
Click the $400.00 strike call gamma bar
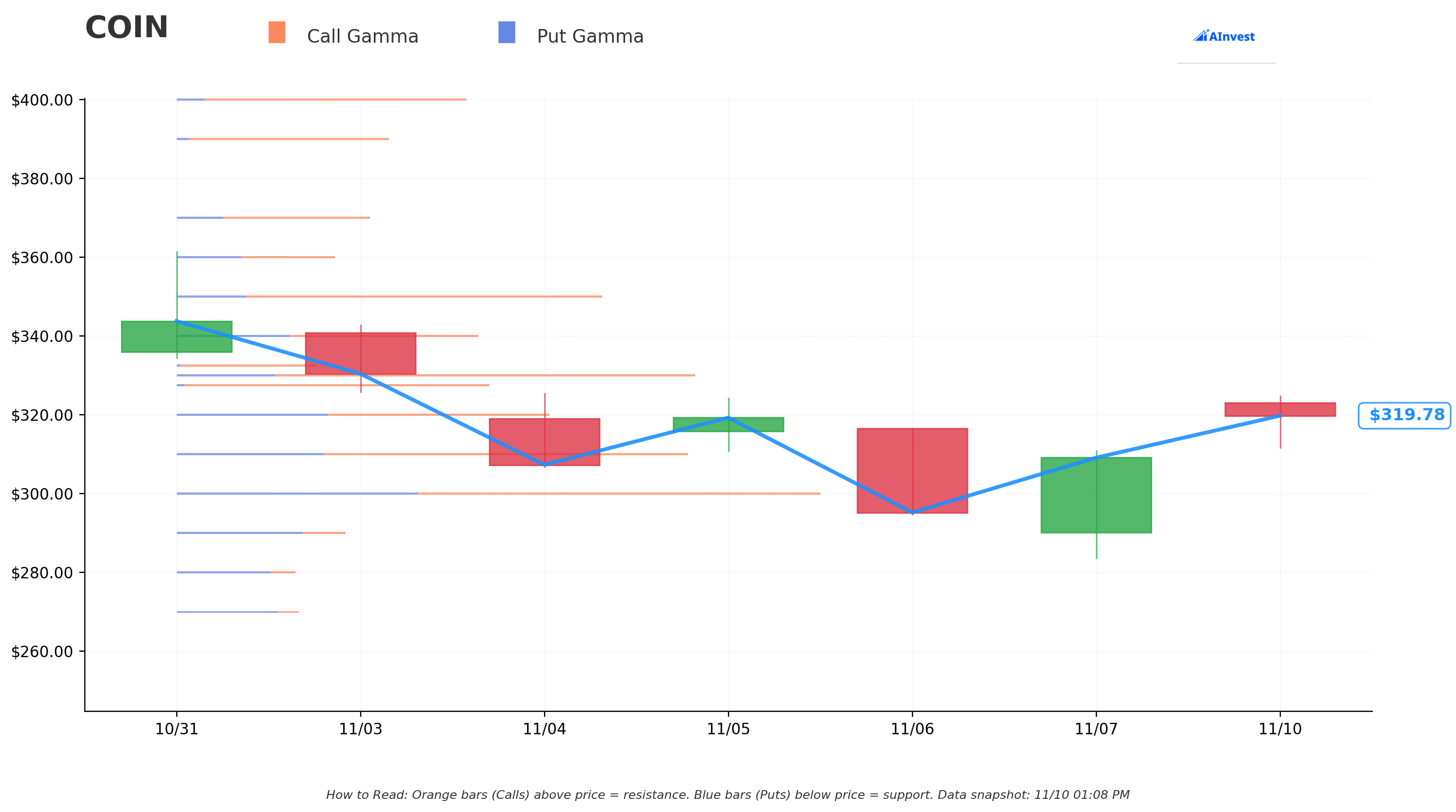click(335, 100)
